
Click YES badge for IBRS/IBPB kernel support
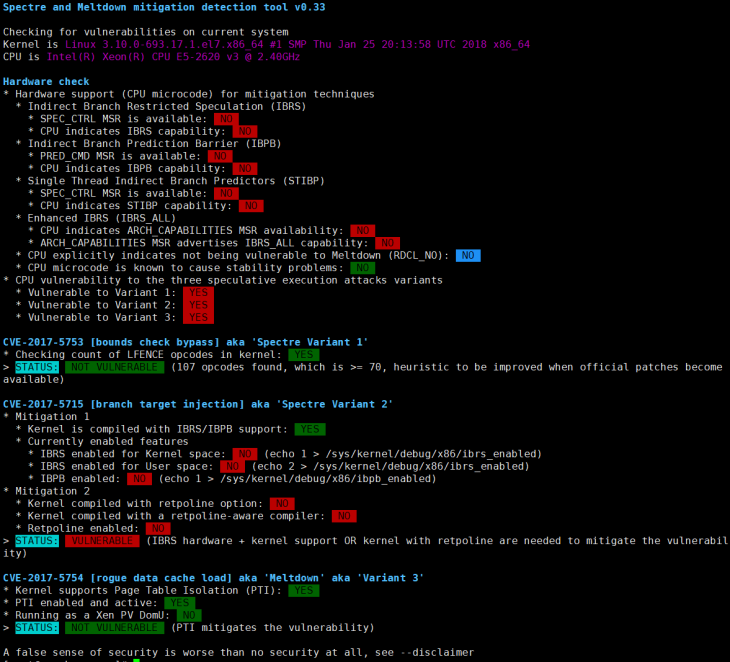(309, 429)
